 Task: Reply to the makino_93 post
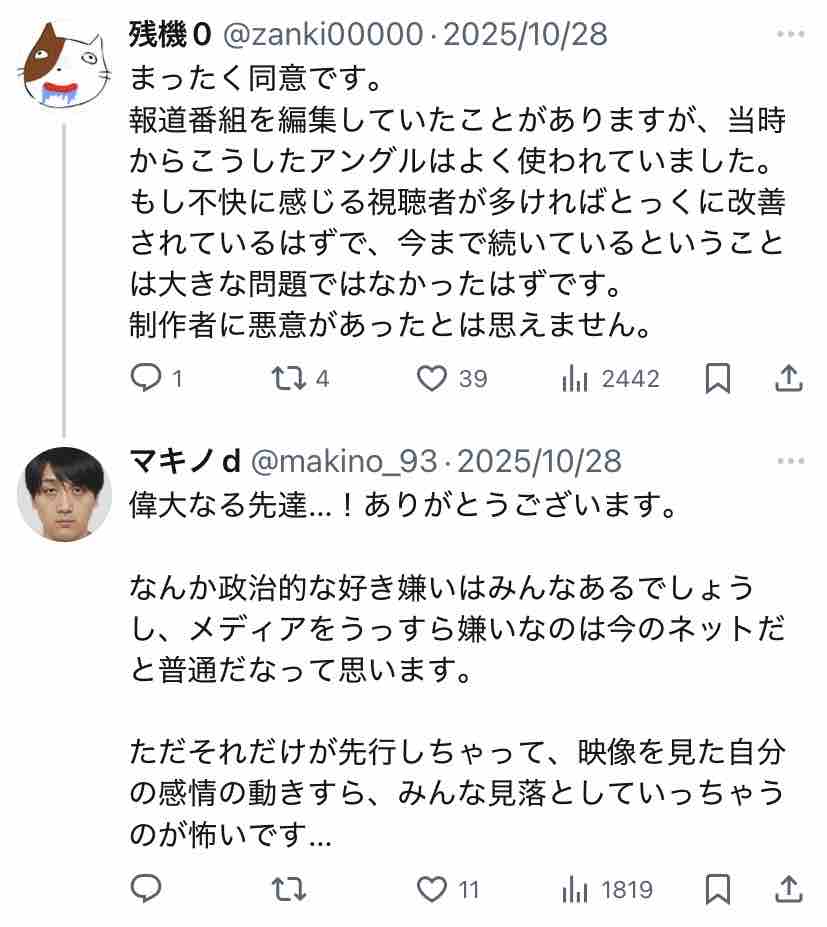pyautogui.click(x=145, y=889)
